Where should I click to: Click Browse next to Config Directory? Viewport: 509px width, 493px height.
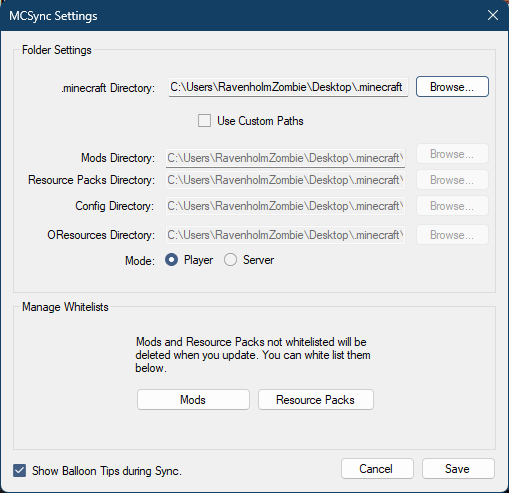pos(452,206)
